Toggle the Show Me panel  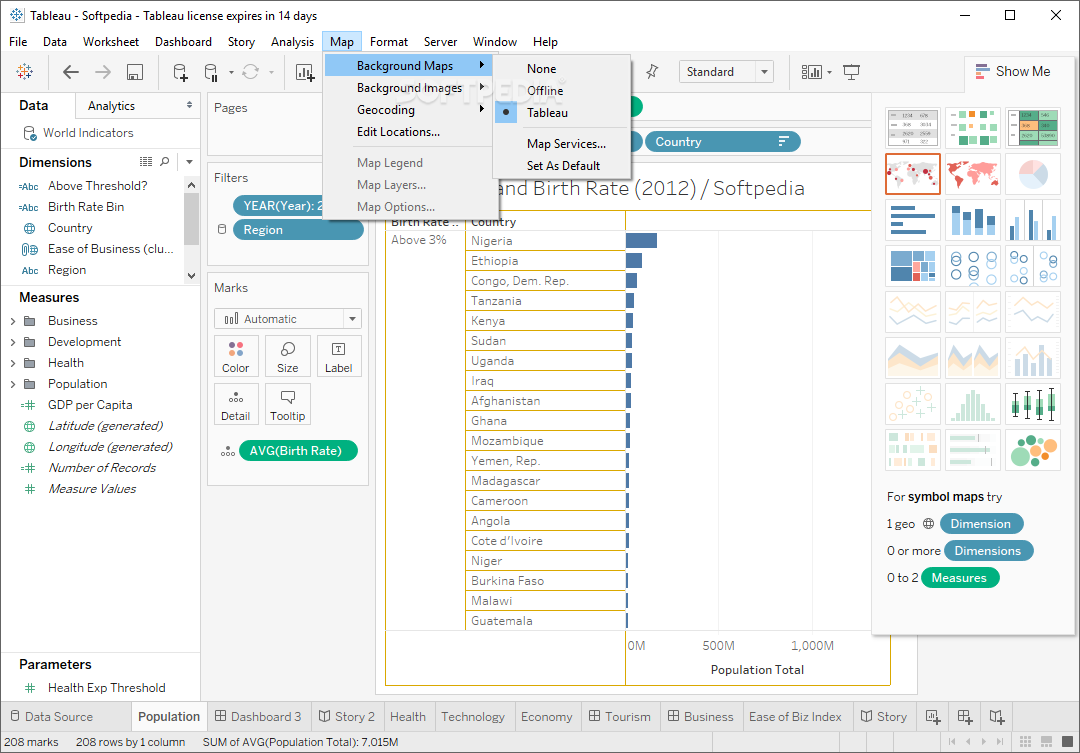click(x=1012, y=72)
